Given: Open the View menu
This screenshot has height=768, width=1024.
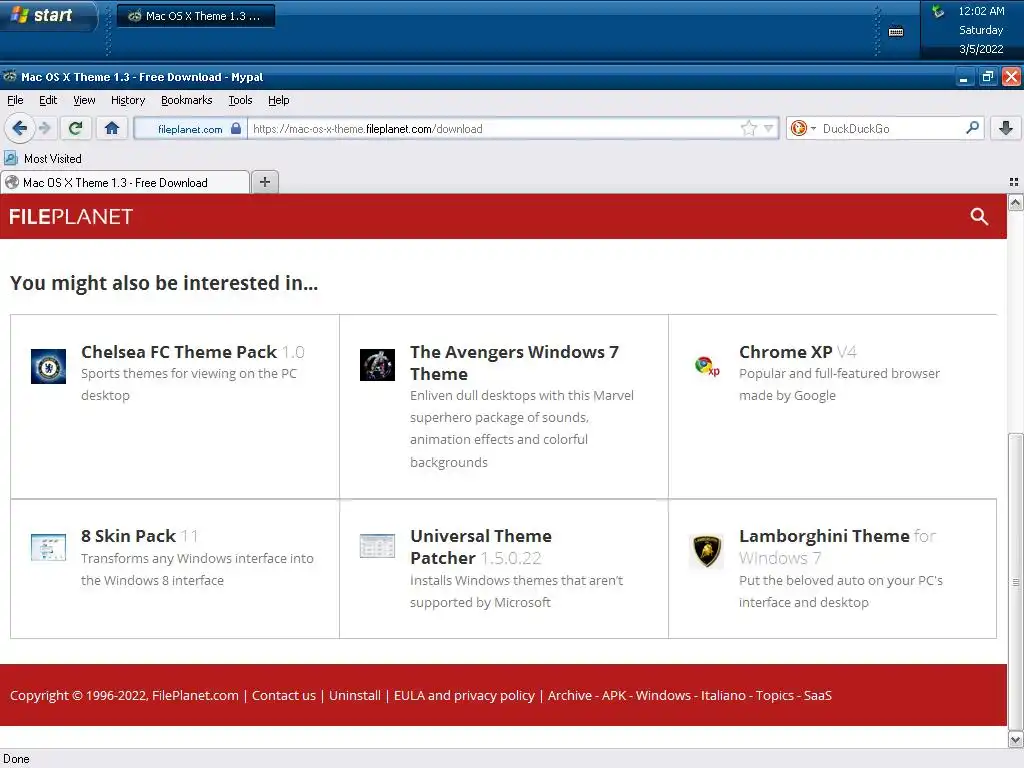Looking at the screenshot, I should 84,100.
